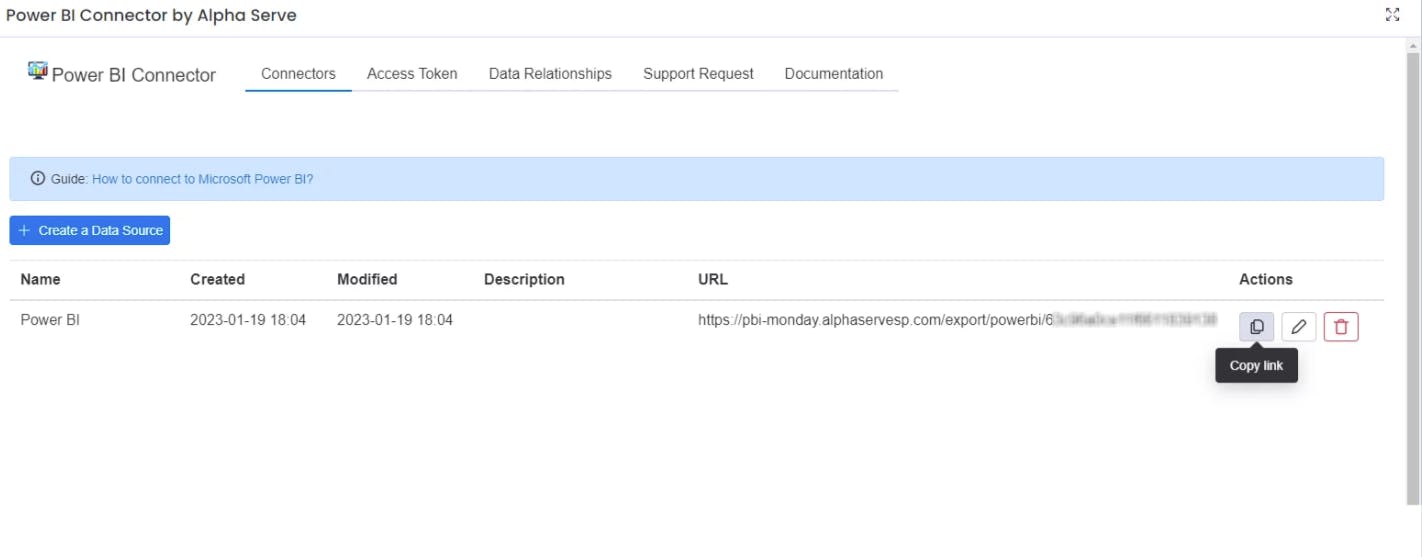Expand the app to fullscreen view
1422x557 pixels.
[1392, 15]
